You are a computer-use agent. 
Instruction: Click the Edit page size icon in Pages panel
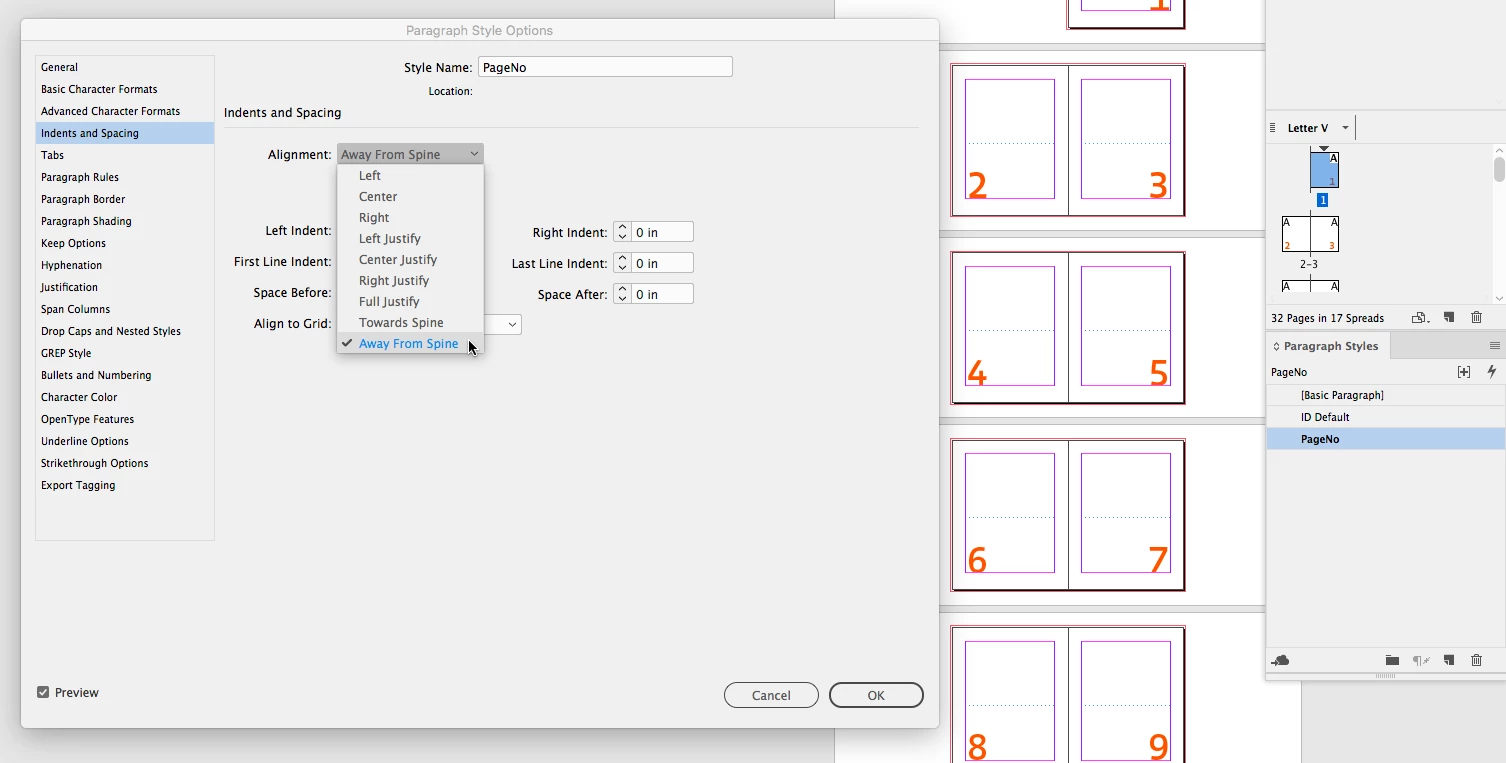(x=1419, y=318)
